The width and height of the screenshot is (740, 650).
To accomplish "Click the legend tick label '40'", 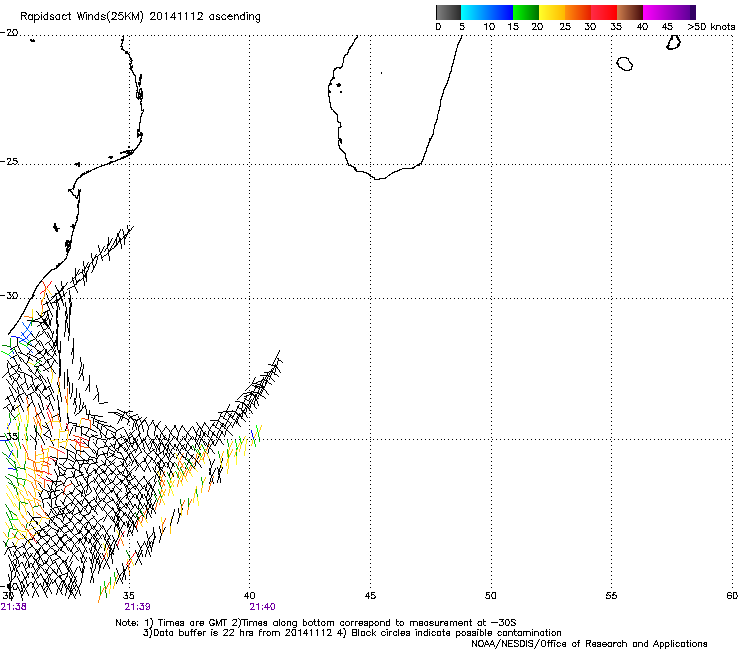I will coord(642,27).
